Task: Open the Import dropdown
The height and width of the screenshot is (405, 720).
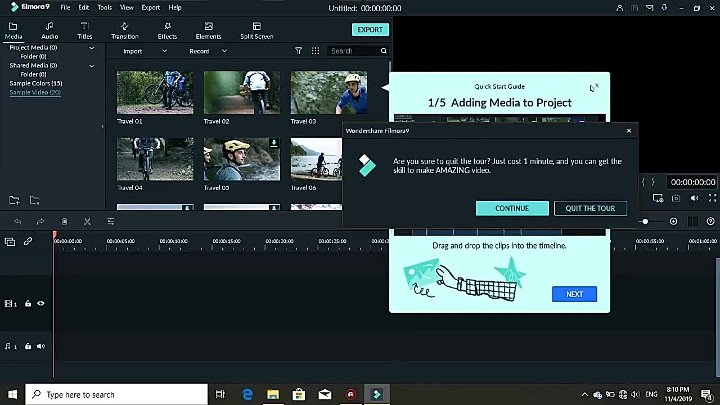Action: tap(135, 50)
